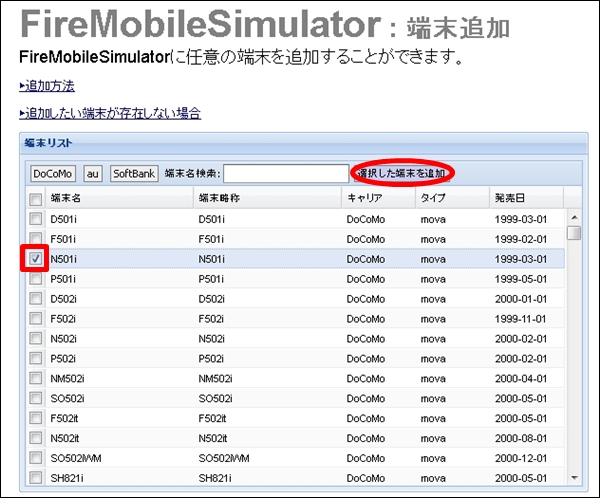Check the P502i row checkbox
The width and height of the screenshot is (600, 498).
tap(36, 358)
